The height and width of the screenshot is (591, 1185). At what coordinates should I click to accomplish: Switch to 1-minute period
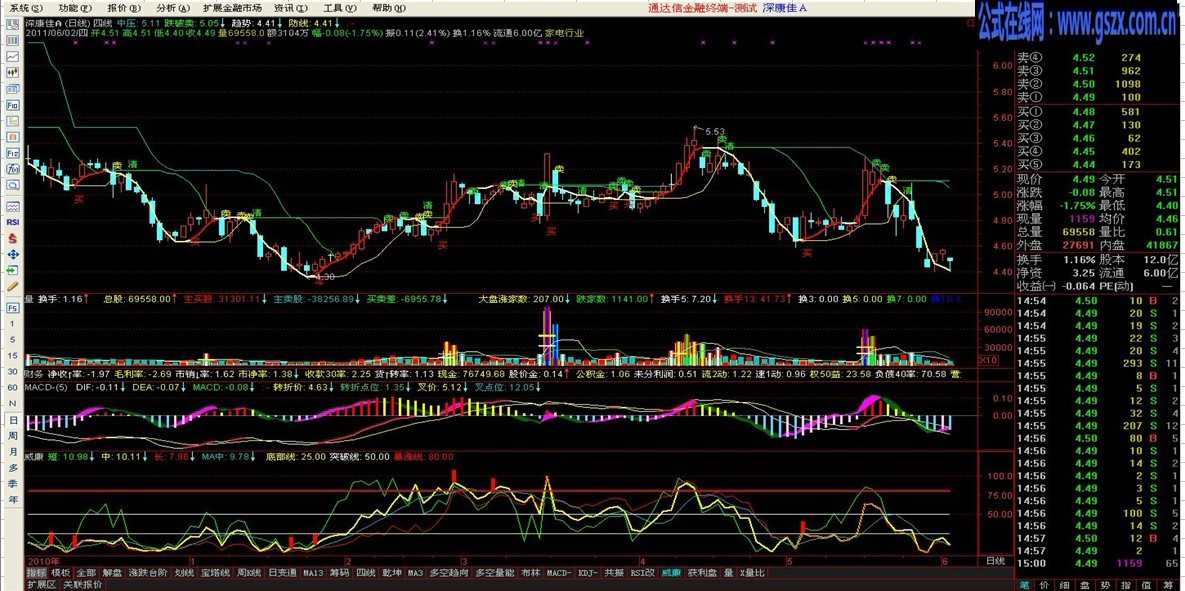13,323
